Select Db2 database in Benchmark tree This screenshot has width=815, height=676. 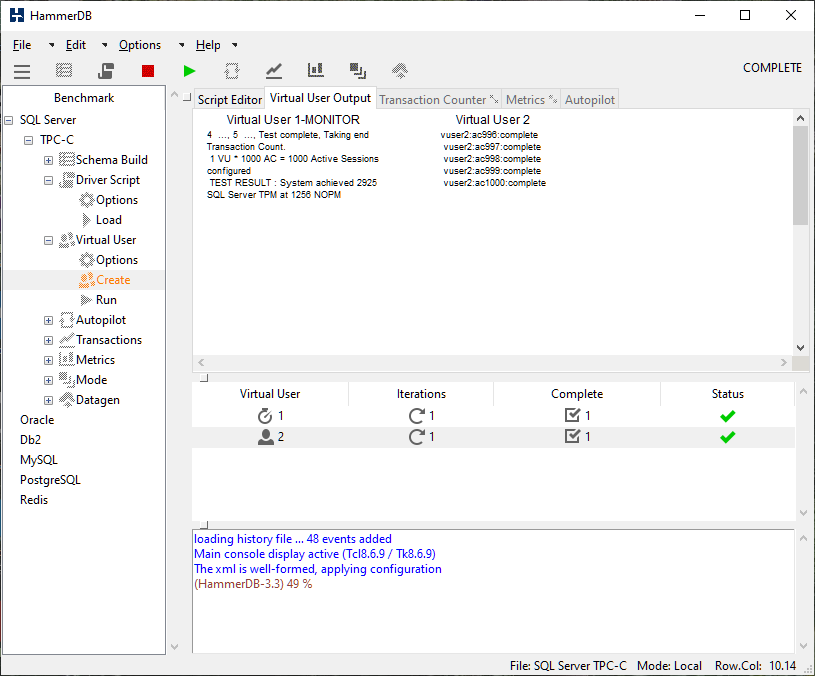coord(30,440)
